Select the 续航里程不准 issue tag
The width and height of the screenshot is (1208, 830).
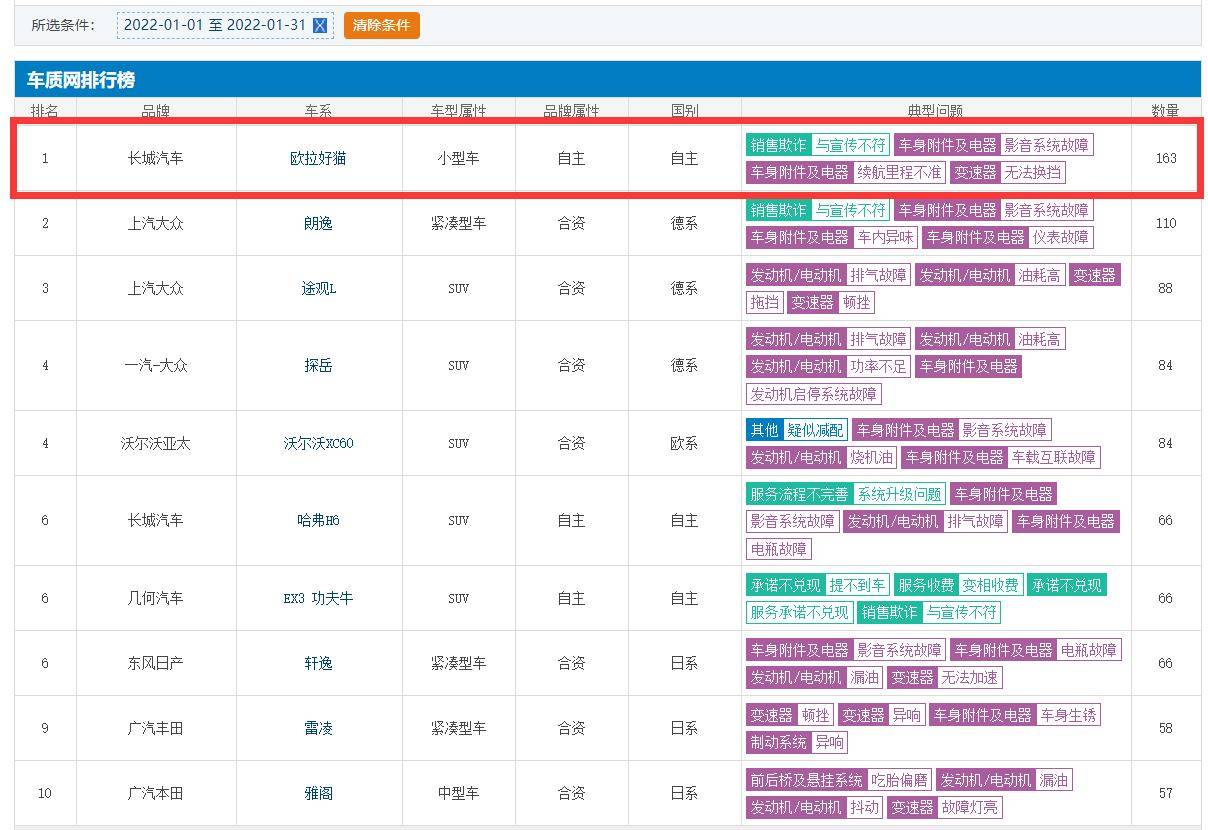[x=899, y=172]
